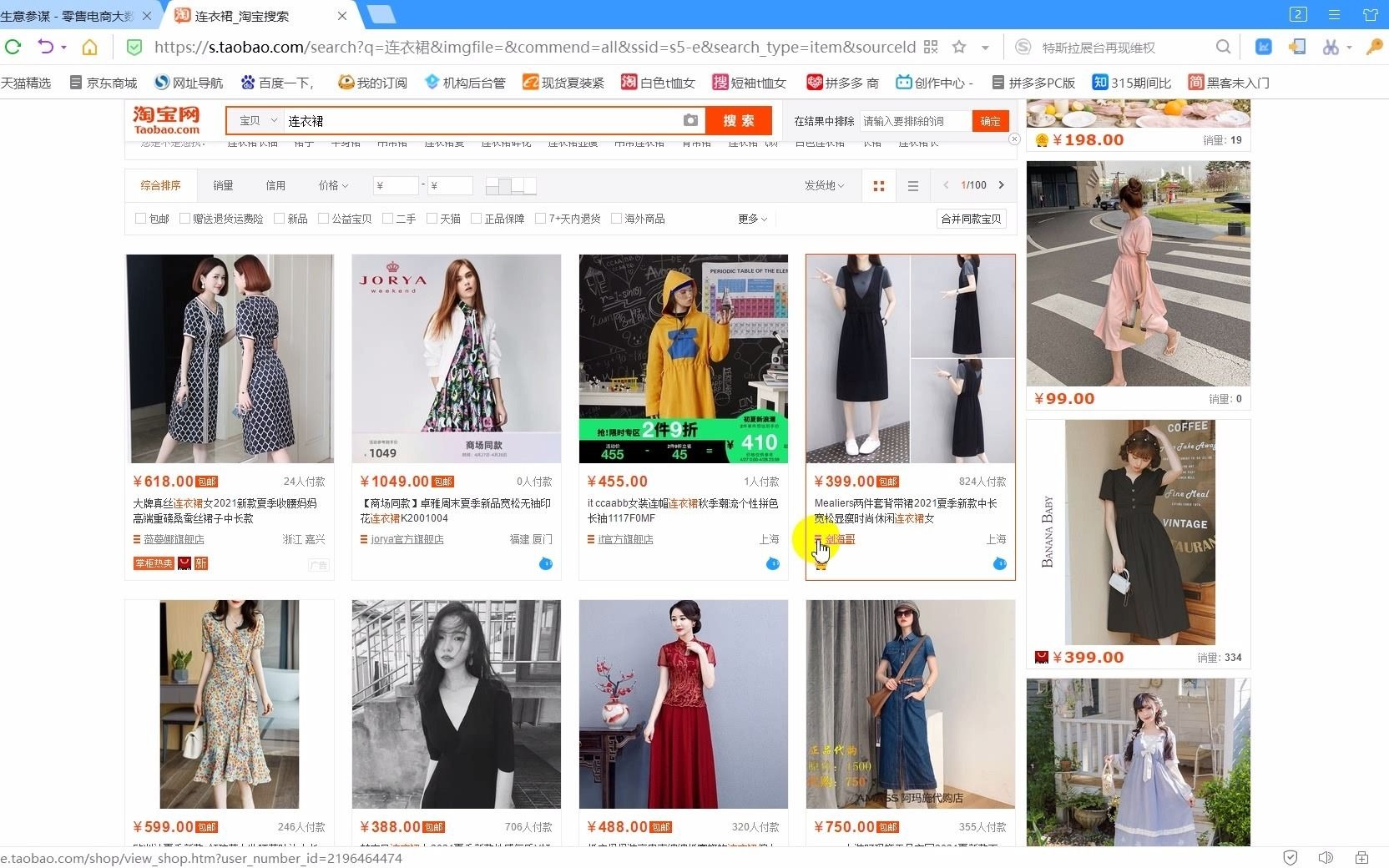Close the 连衣裙_淘宝搜索 tab
The width and height of the screenshot is (1389, 868).
pos(342,16)
